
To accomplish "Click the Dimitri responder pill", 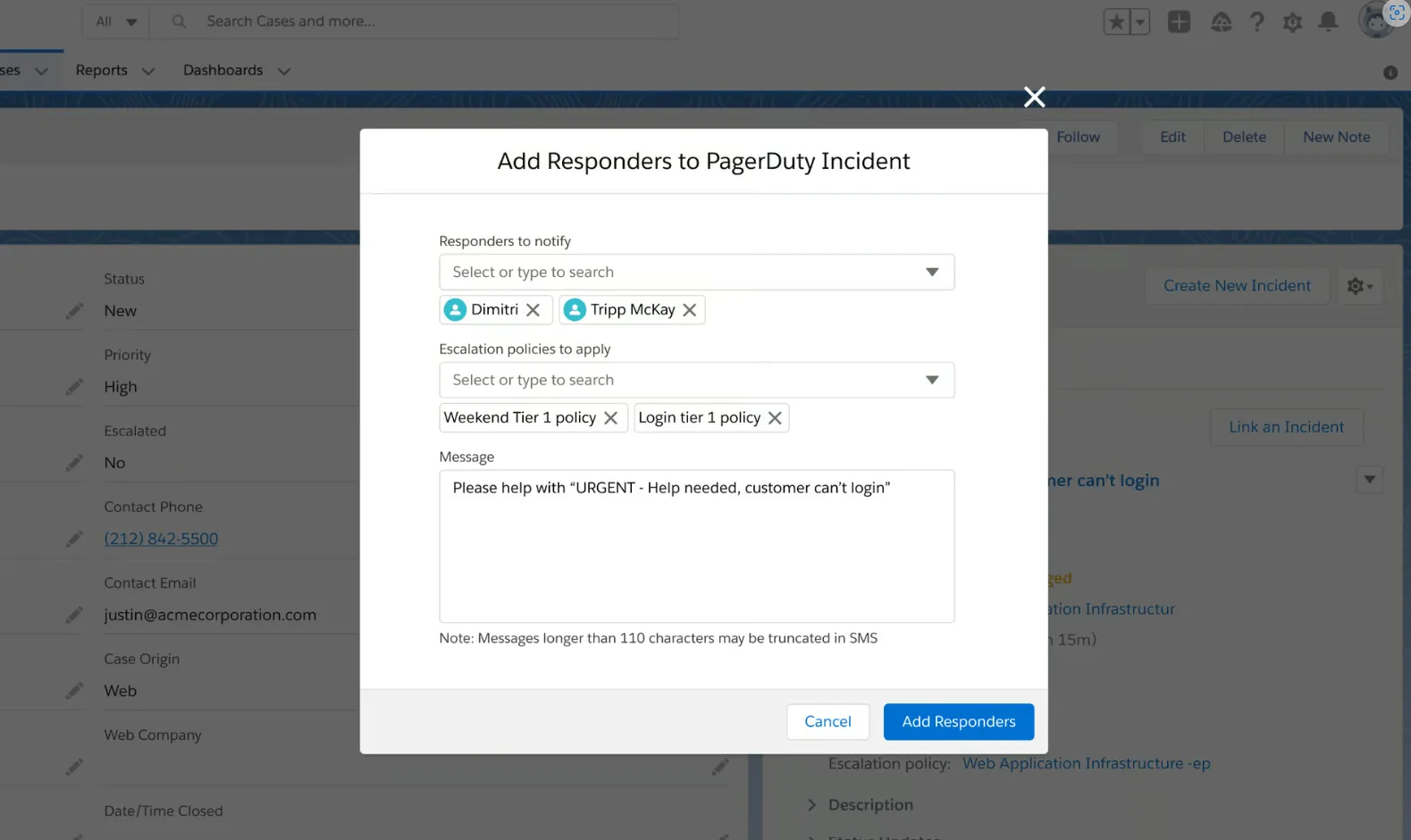I will pyautogui.click(x=494, y=309).
